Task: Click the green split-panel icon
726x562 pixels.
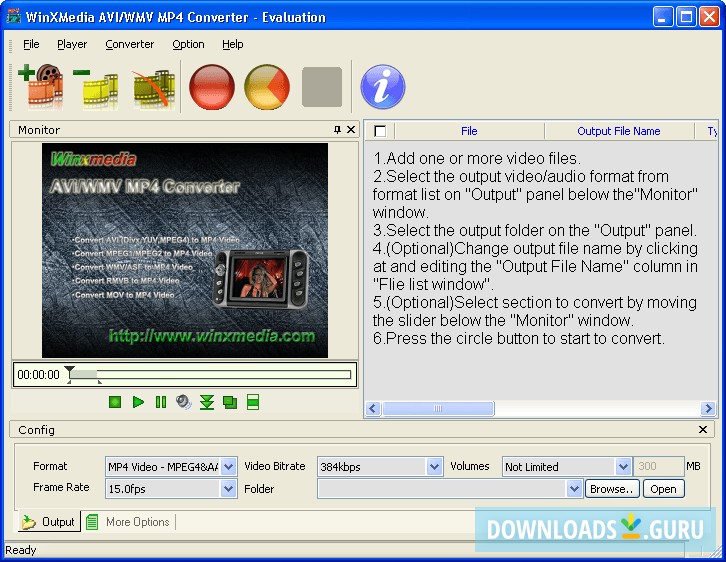Action: click(253, 402)
